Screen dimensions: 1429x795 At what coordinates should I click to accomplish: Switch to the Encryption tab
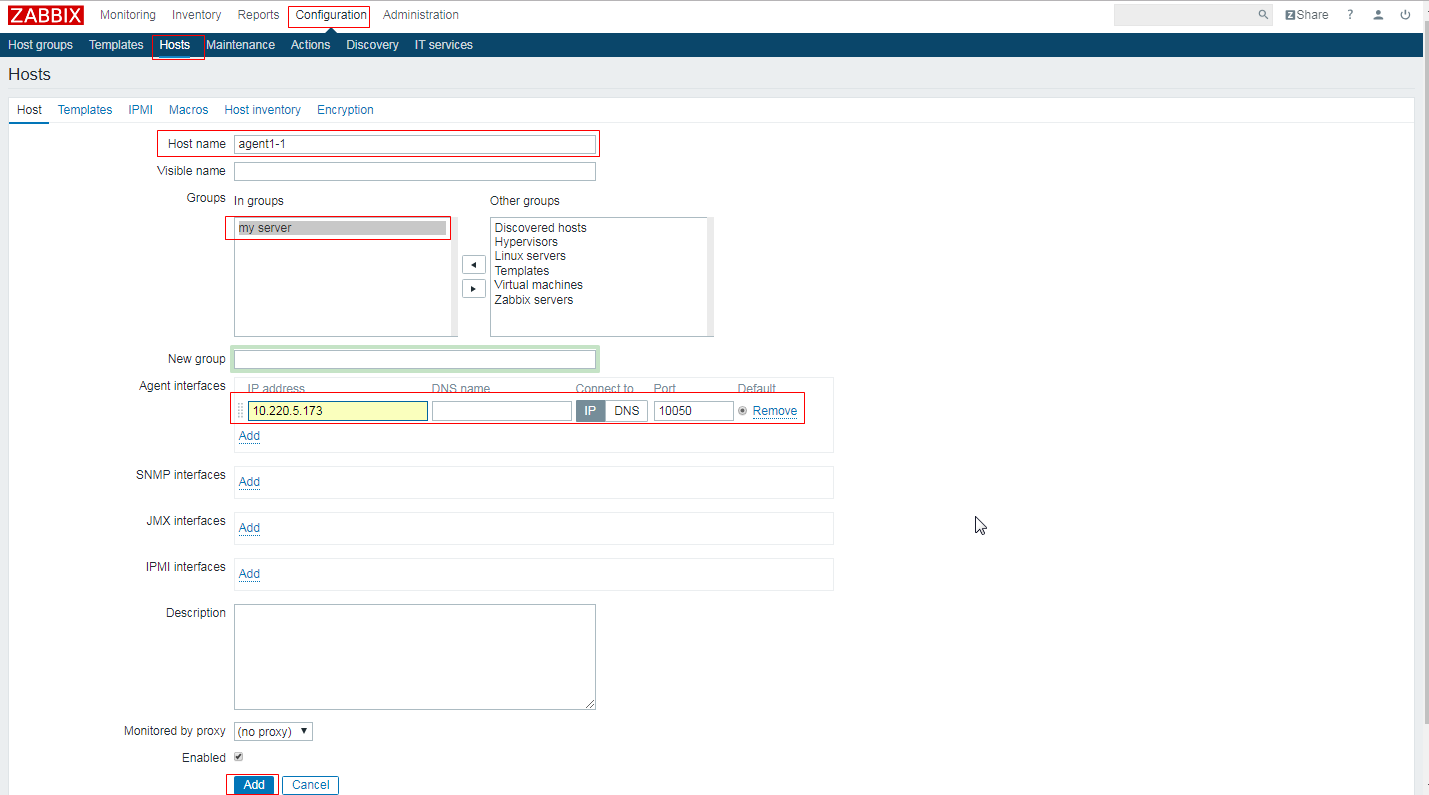[345, 110]
